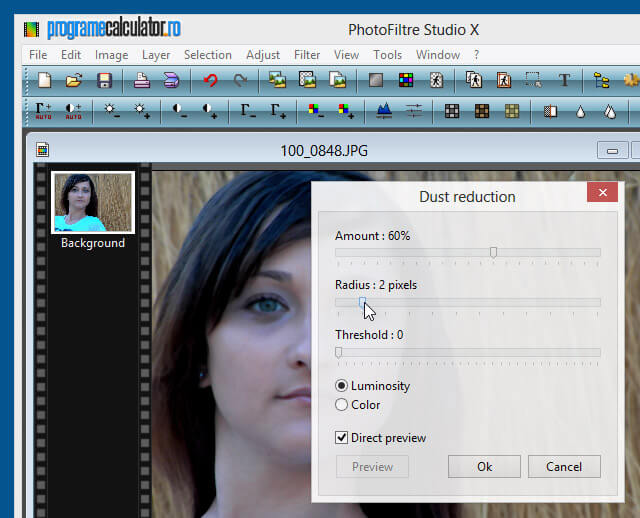This screenshot has width=640, height=518.
Task: Close the Dust reduction dialog
Action: pyautogui.click(x=602, y=192)
